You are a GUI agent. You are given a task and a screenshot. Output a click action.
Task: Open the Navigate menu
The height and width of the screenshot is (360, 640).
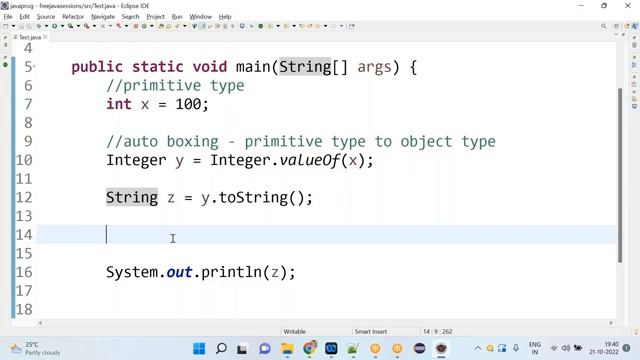click(103, 17)
